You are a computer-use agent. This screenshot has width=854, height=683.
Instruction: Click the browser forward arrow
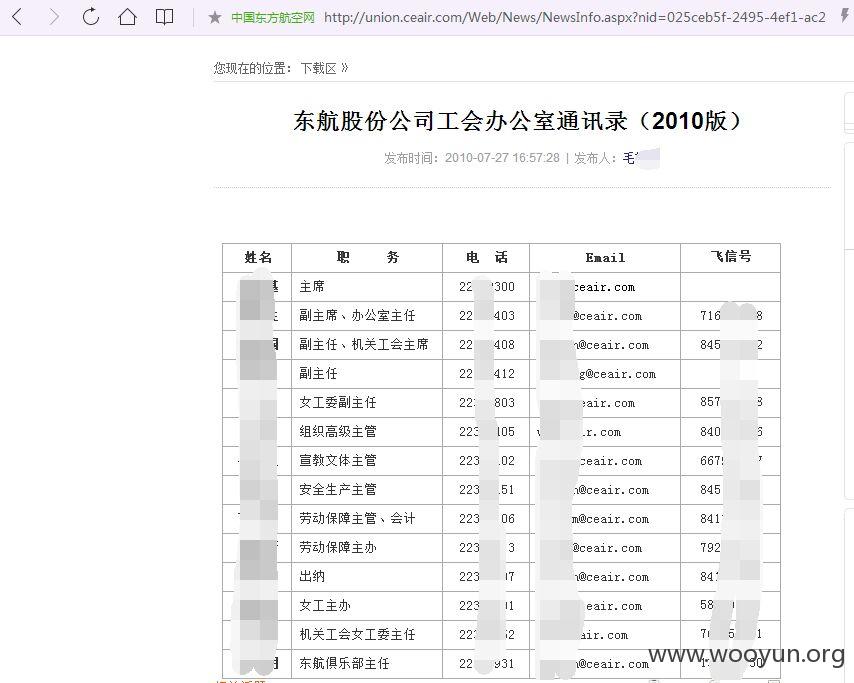[x=54, y=17]
